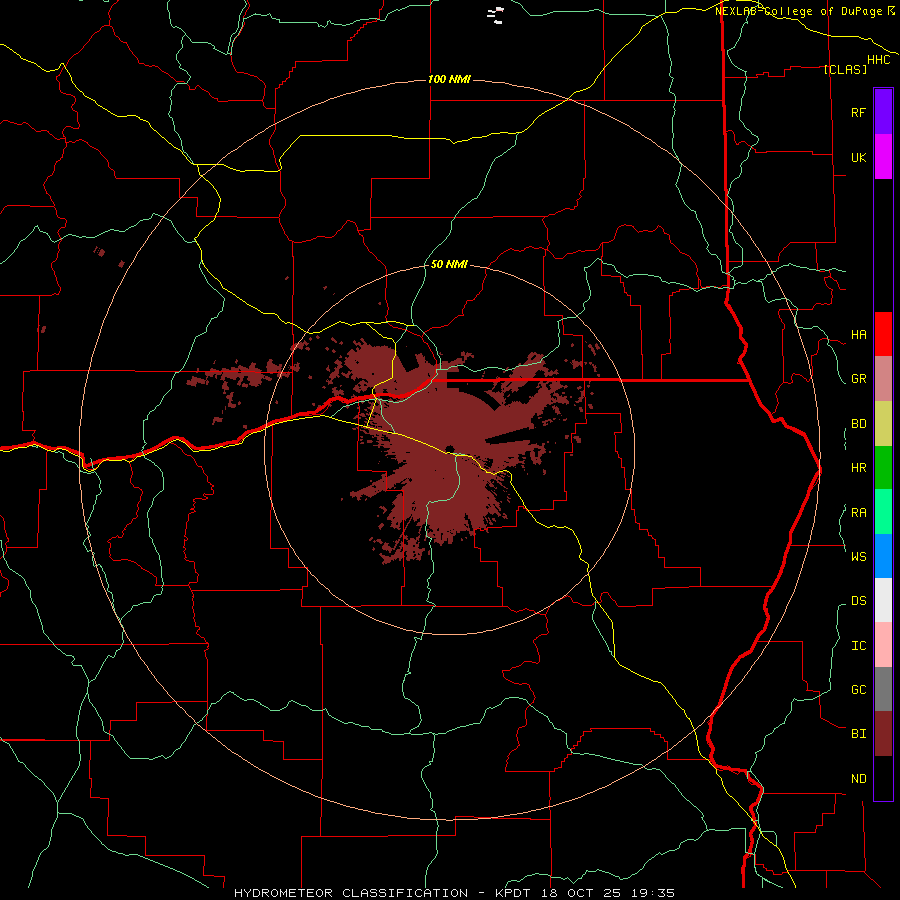Click the radar site center dot
900x900 pixels.
[450, 449]
